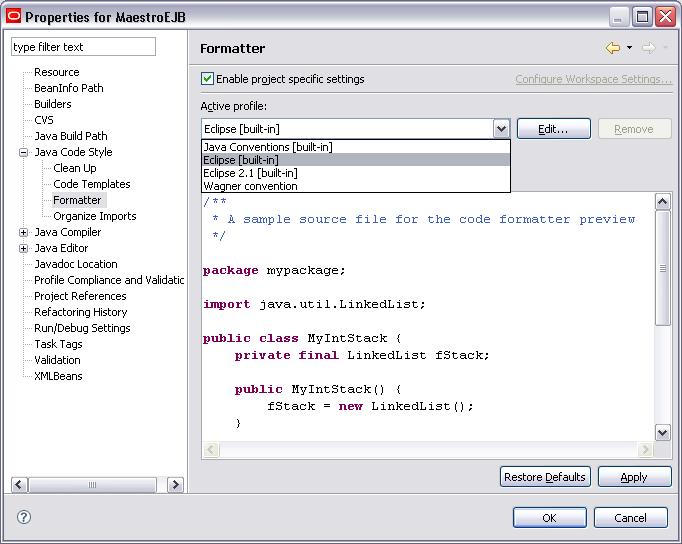Collapse the Java Code Style node
682x544 pixels.
23,152
